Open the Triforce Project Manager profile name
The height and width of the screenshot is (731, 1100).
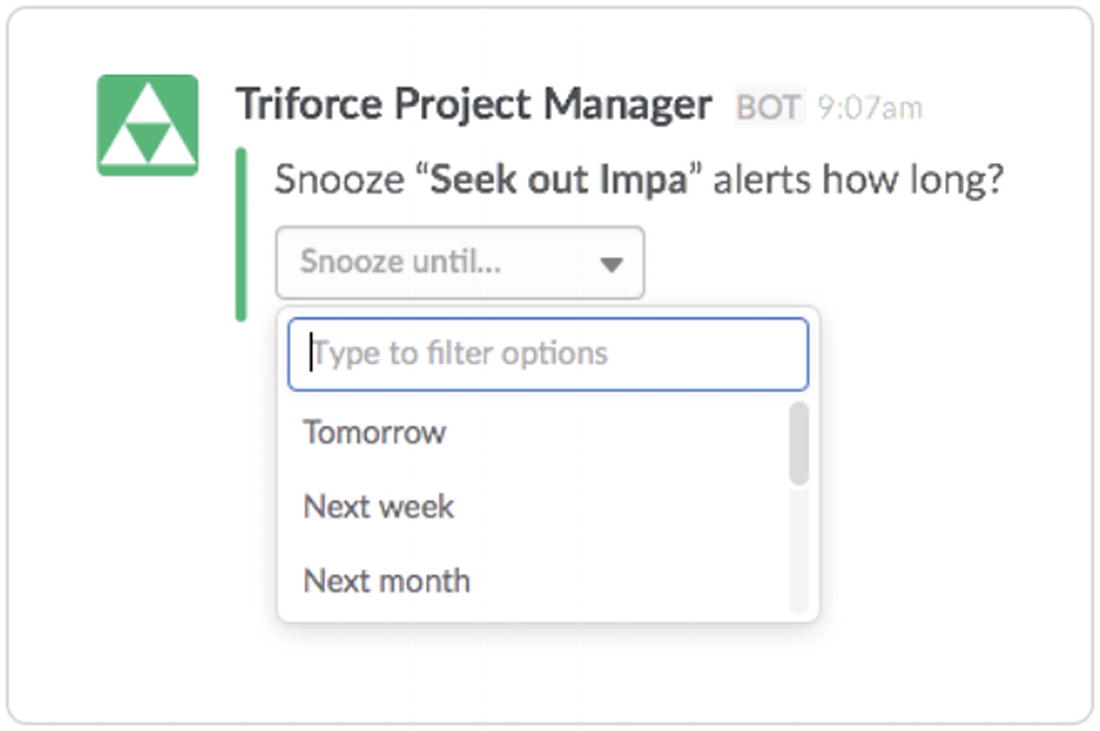pos(474,105)
